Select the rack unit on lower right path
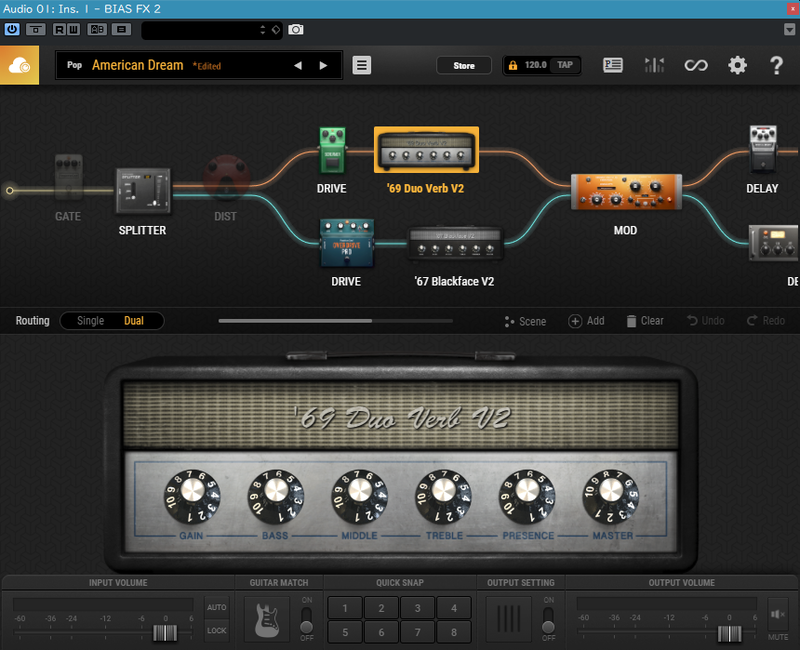Viewport: 800px width, 650px height. click(x=774, y=243)
